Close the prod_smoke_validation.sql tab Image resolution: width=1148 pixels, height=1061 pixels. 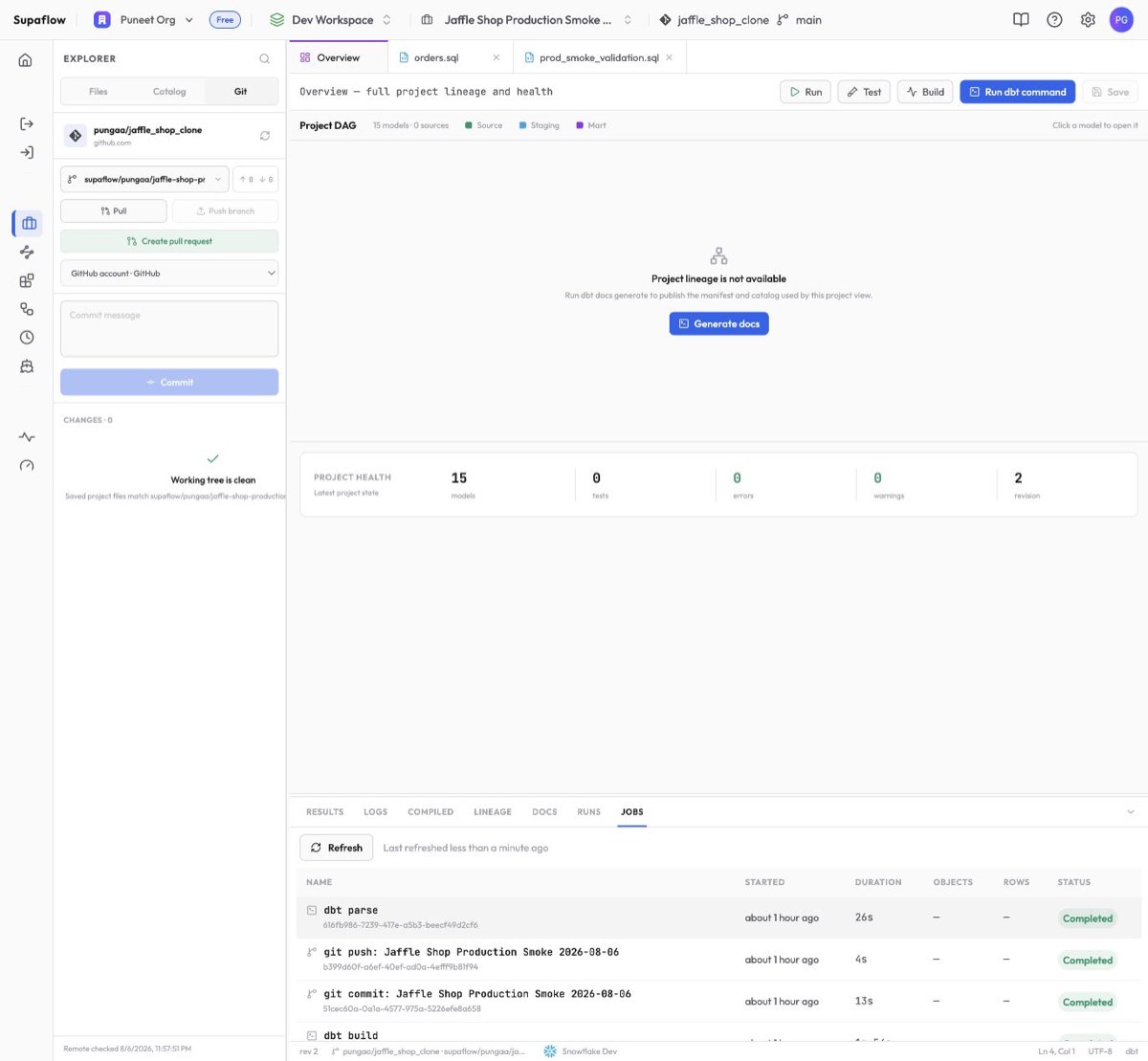[669, 57]
